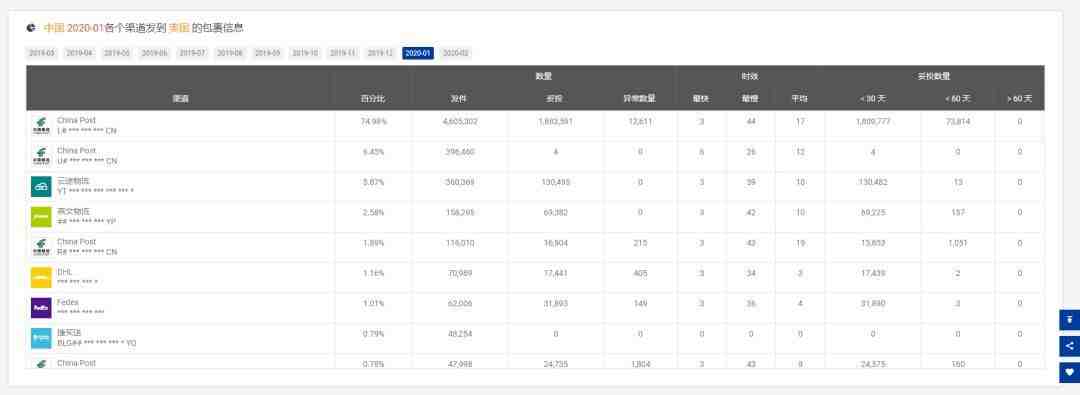
Task: Click the 74.98% percentage cell
Action: pos(373,121)
